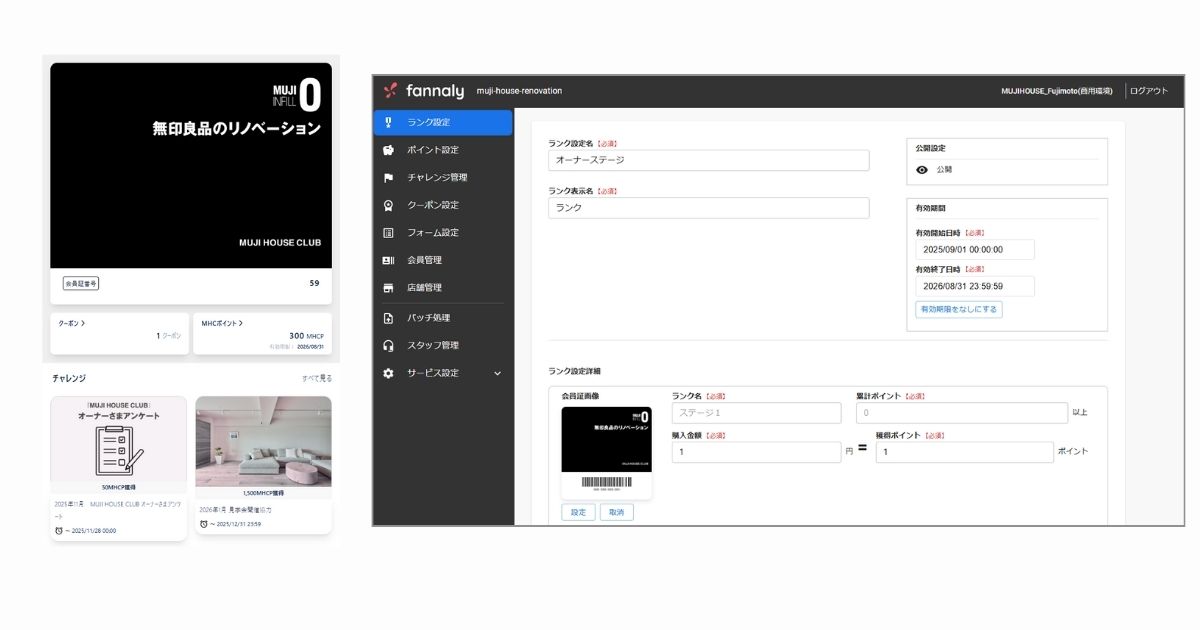This screenshot has height=630, width=1200.
Task: Click the store icon for 店舗管理
Action: (x=388, y=288)
